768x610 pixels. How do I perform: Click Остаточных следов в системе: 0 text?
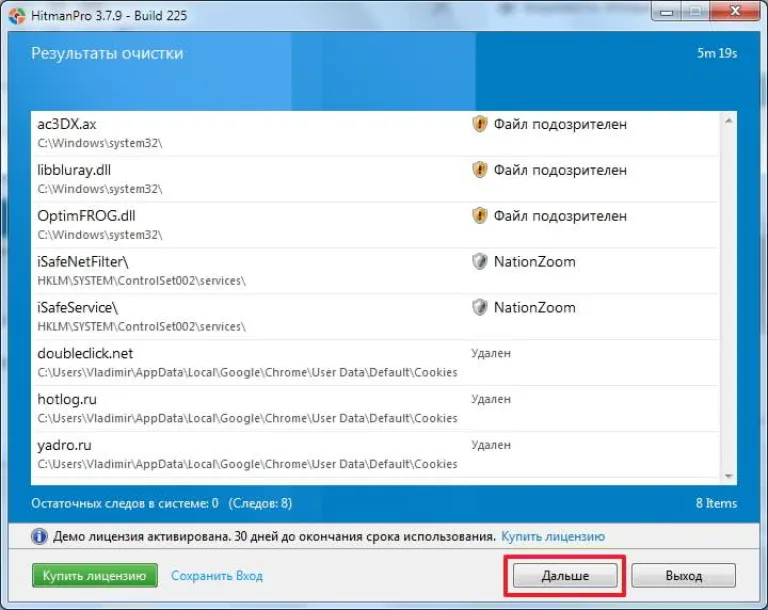[125, 503]
